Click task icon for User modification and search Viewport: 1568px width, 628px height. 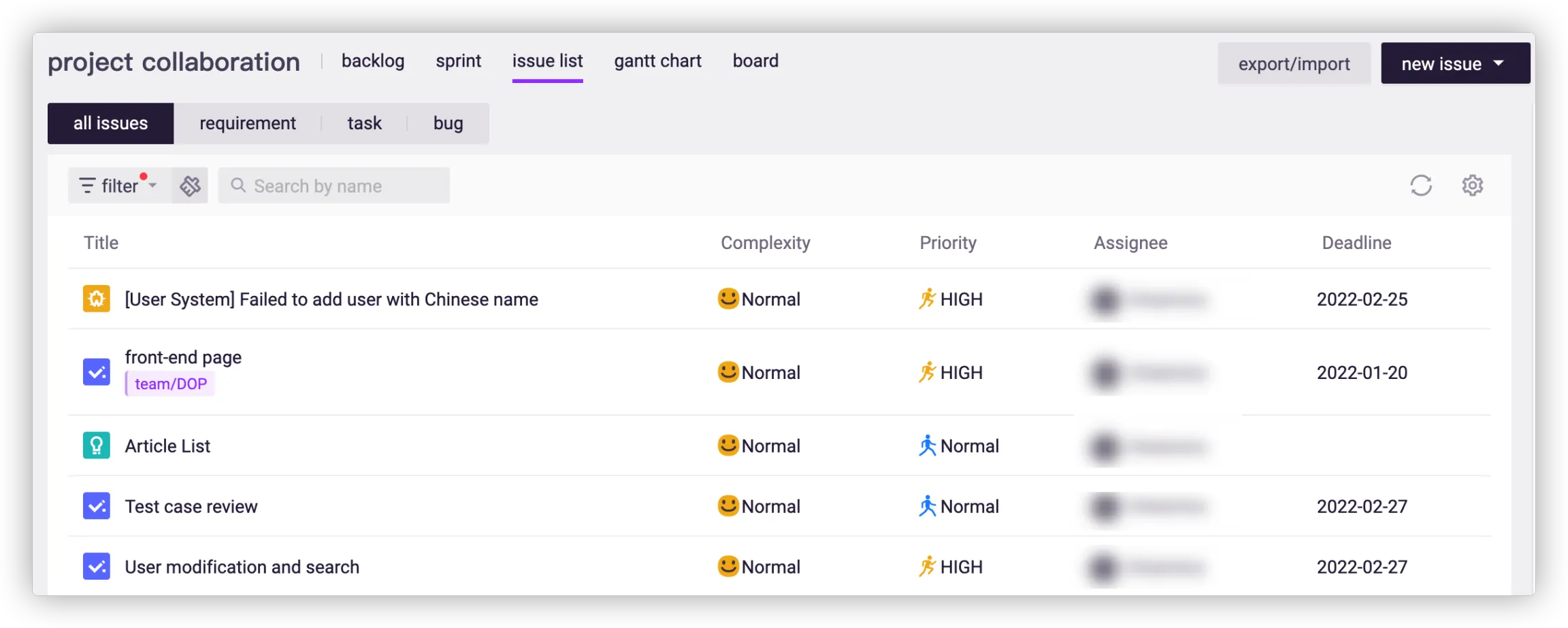click(x=97, y=567)
